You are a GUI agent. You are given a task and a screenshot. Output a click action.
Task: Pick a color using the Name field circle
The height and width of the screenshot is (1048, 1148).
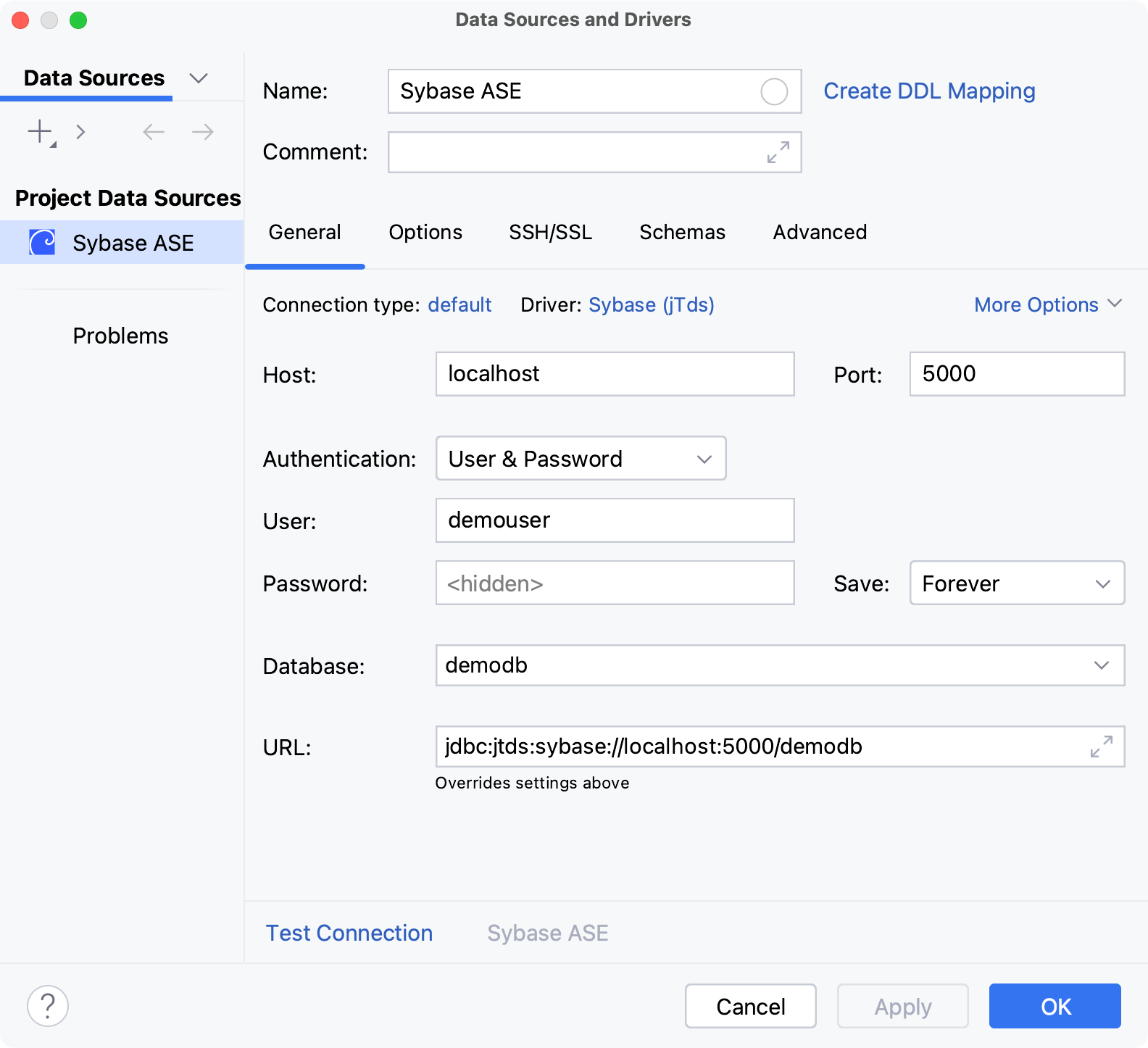point(773,92)
